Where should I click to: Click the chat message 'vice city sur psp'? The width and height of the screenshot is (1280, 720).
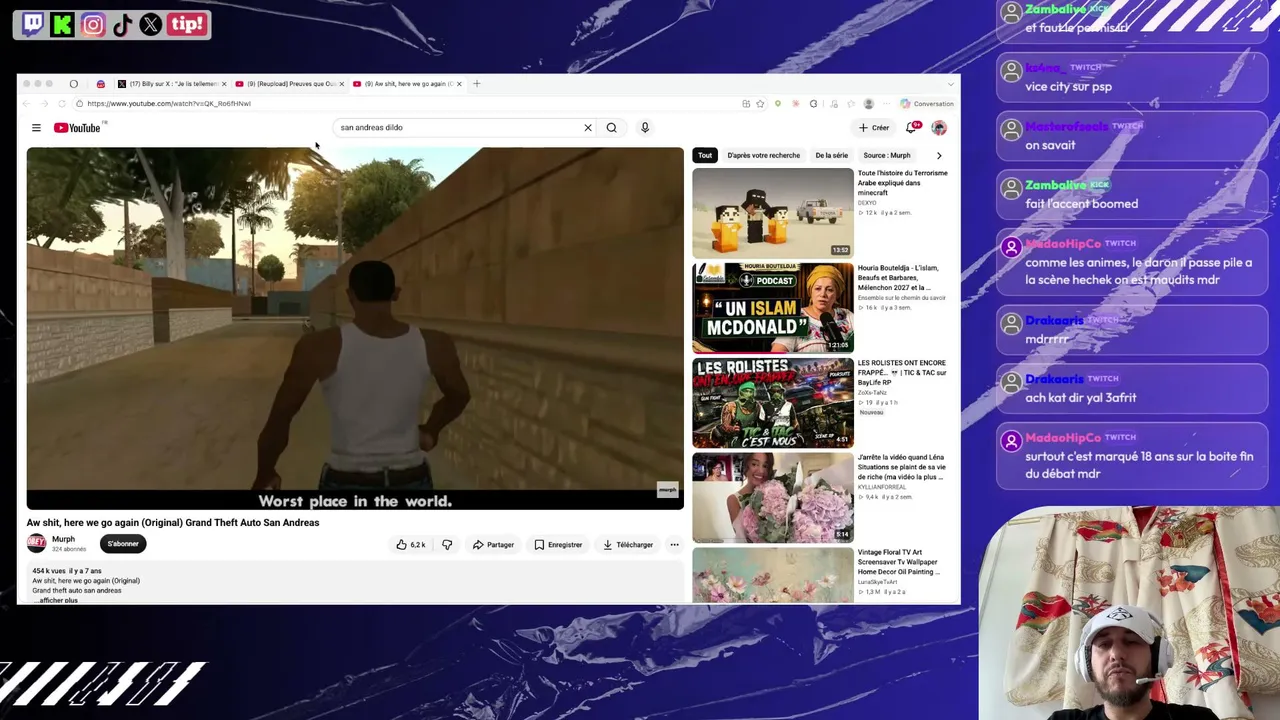(1068, 87)
